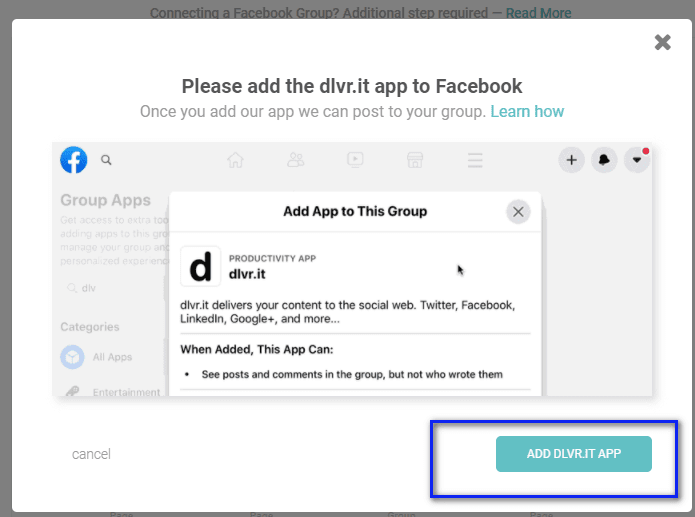Image resolution: width=695 pixels, height=517 pixels.
Task: Close the Add App to This Group dialog
Action: (517, 211)
